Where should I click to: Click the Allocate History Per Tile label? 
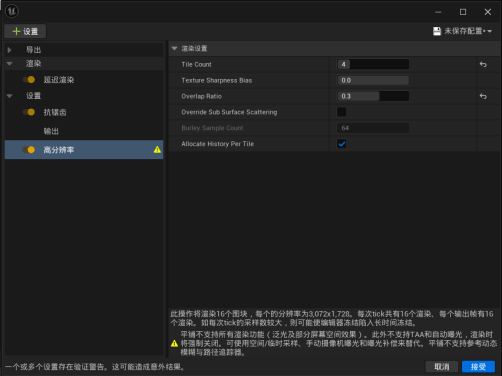point(218,144)
